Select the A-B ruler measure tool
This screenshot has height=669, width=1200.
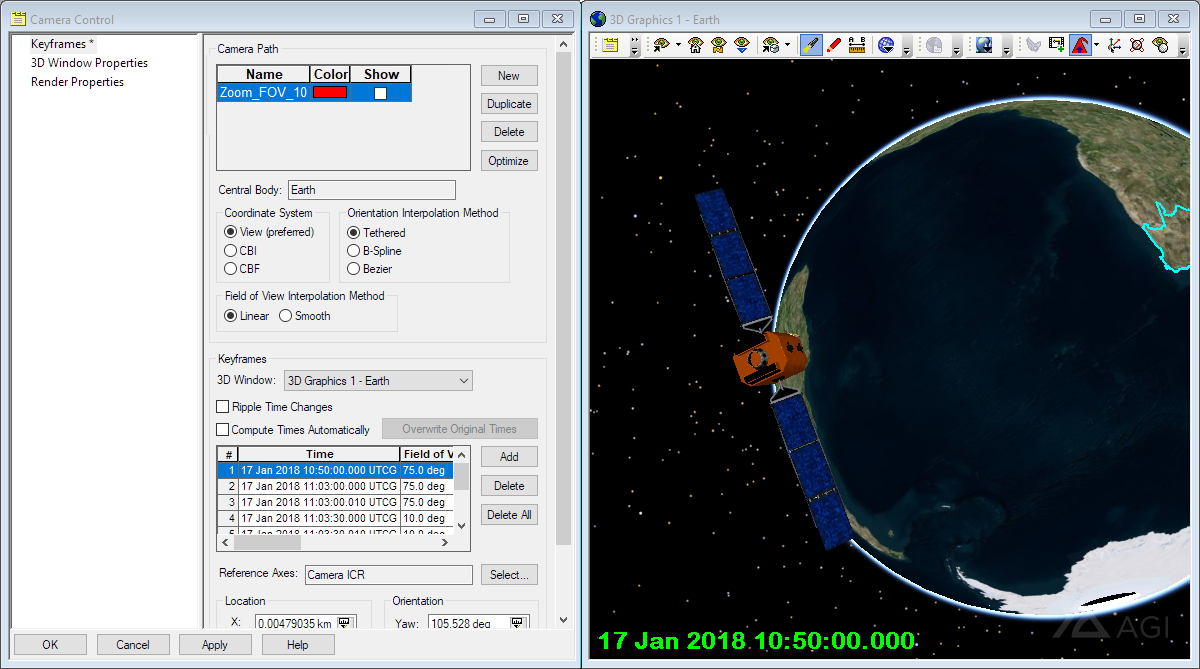click(x=857, y=45)
